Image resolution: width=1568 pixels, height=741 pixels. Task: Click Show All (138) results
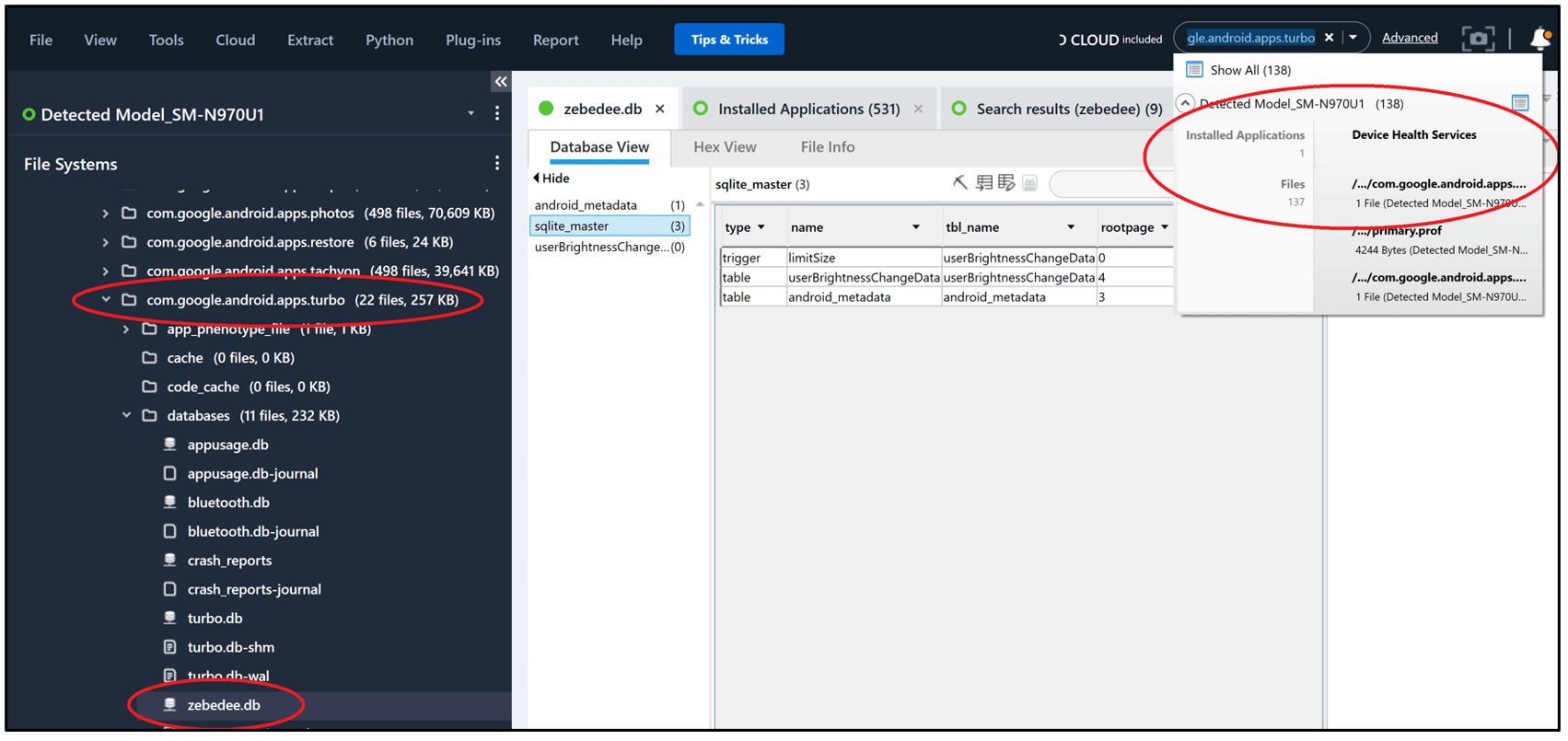pyautogui.click(x=1249, y=70)
